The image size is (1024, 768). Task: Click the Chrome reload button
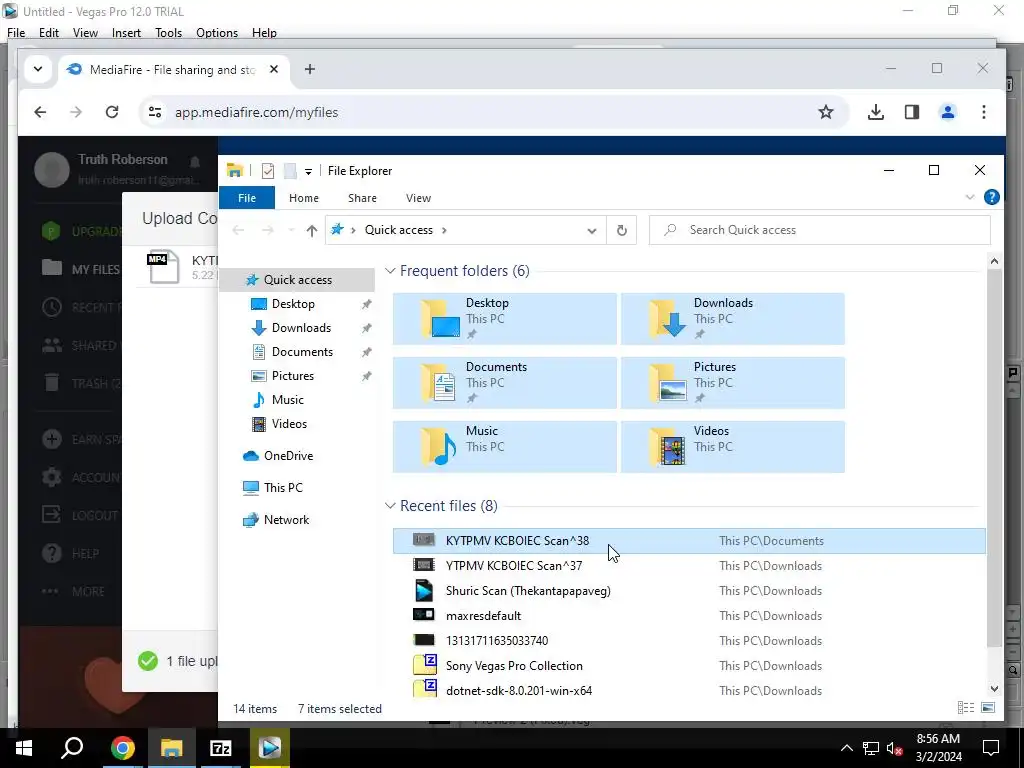click(112, 112)
